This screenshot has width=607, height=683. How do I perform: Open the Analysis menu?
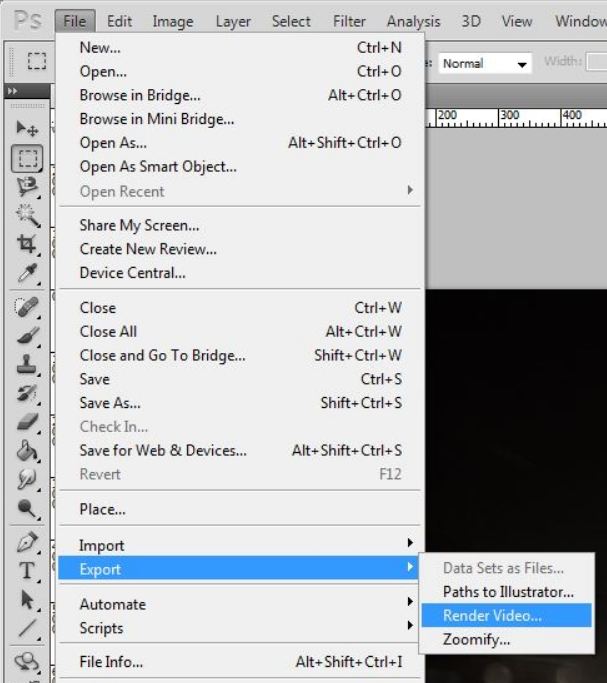click(414, 21)
